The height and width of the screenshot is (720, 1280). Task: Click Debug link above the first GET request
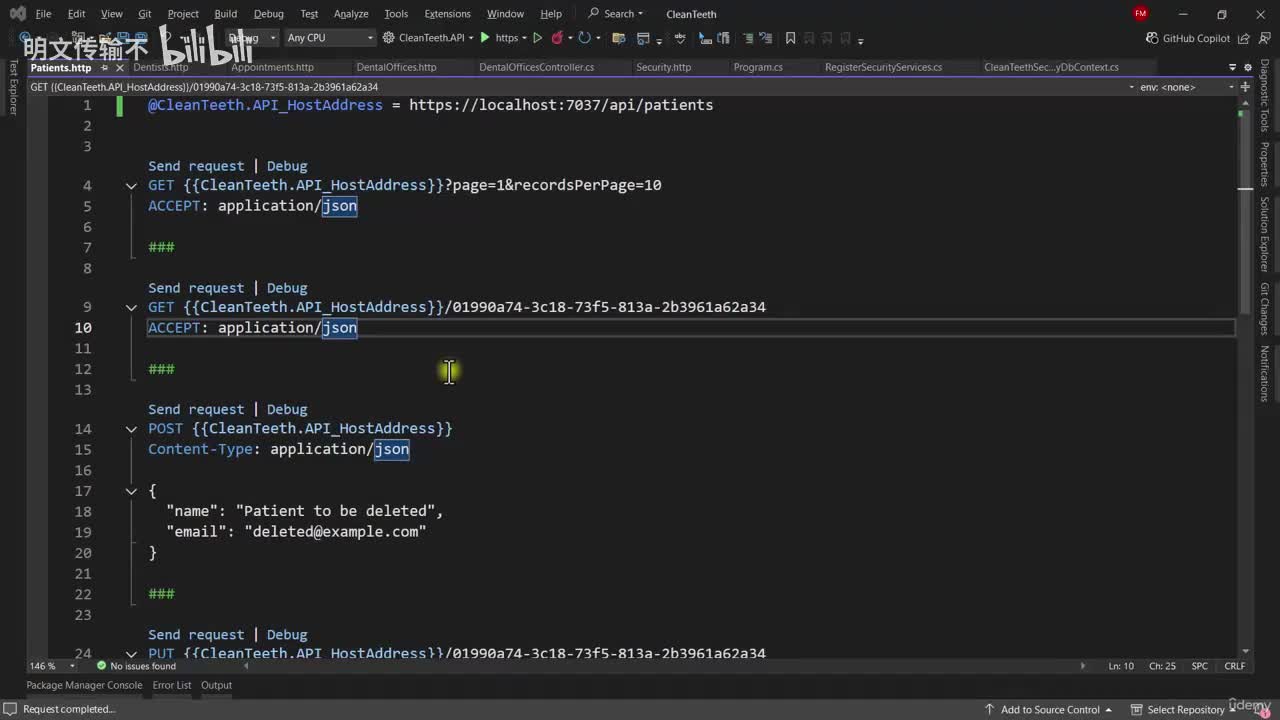click(x=287, y=166)
